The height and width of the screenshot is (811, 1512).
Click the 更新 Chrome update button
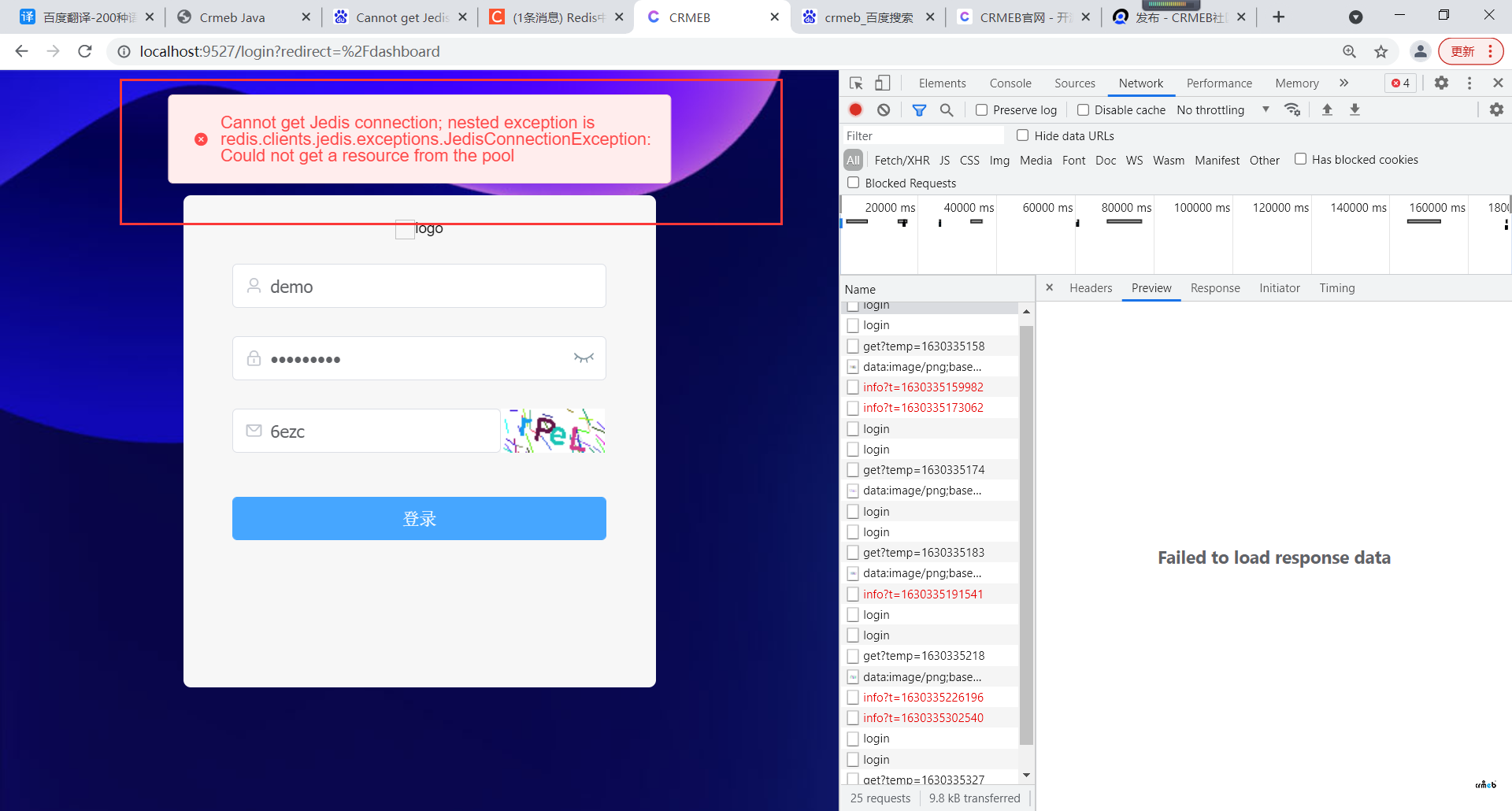coord(1470,51)
